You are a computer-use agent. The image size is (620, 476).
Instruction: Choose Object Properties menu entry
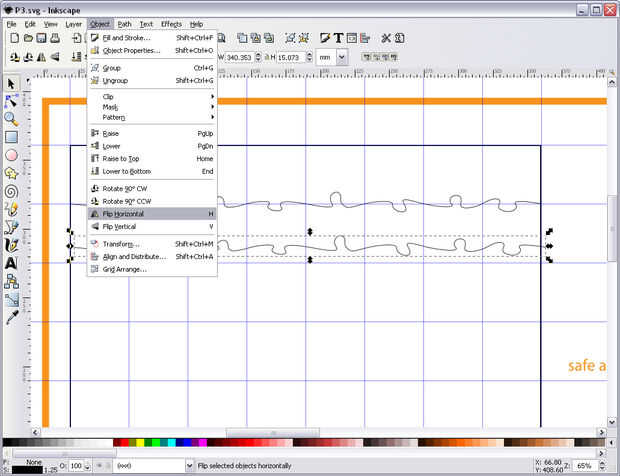coord(152,51)
